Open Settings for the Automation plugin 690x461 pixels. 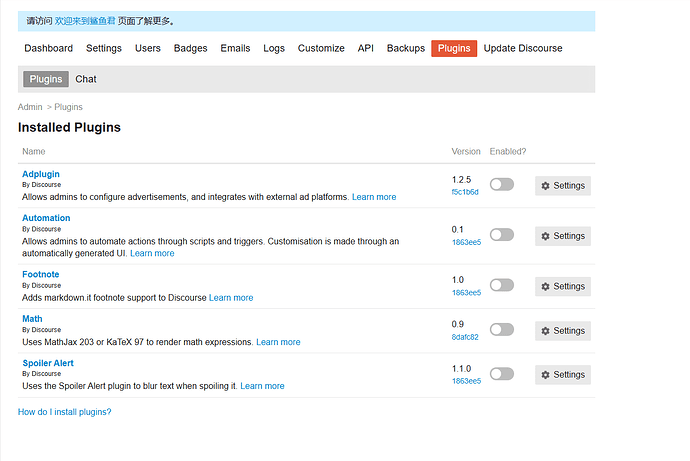pyautogui.click(x=563, y=236)
